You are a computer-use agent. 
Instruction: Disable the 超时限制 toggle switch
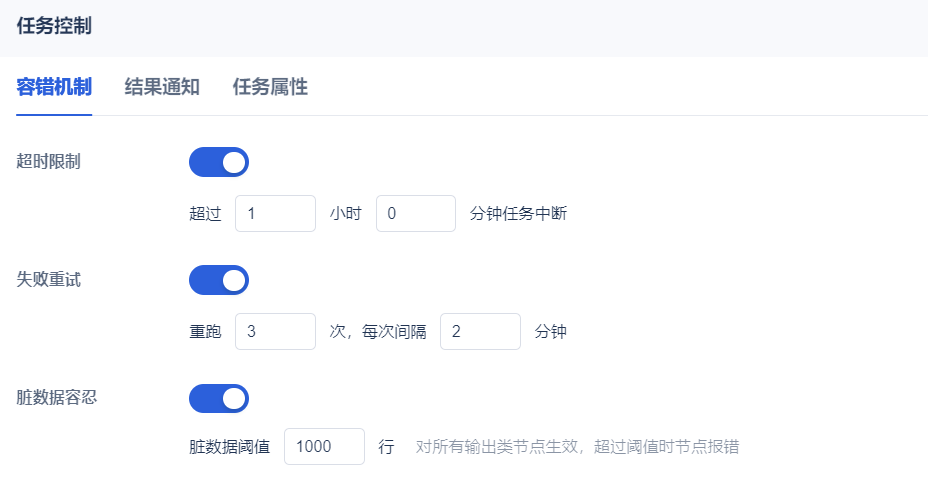tap(219, 162)
